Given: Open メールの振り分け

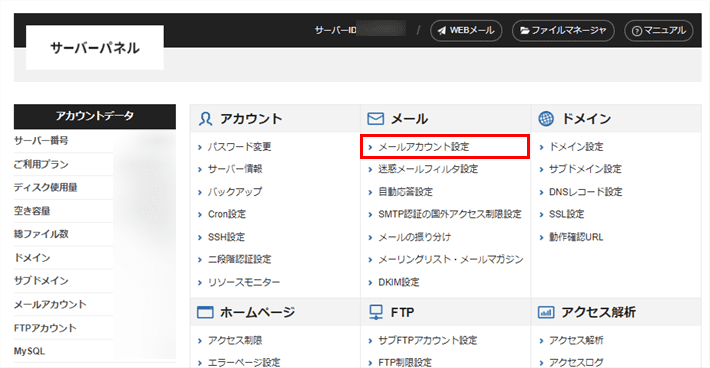Looking at the screenshot, I should [x=414, y=237].
